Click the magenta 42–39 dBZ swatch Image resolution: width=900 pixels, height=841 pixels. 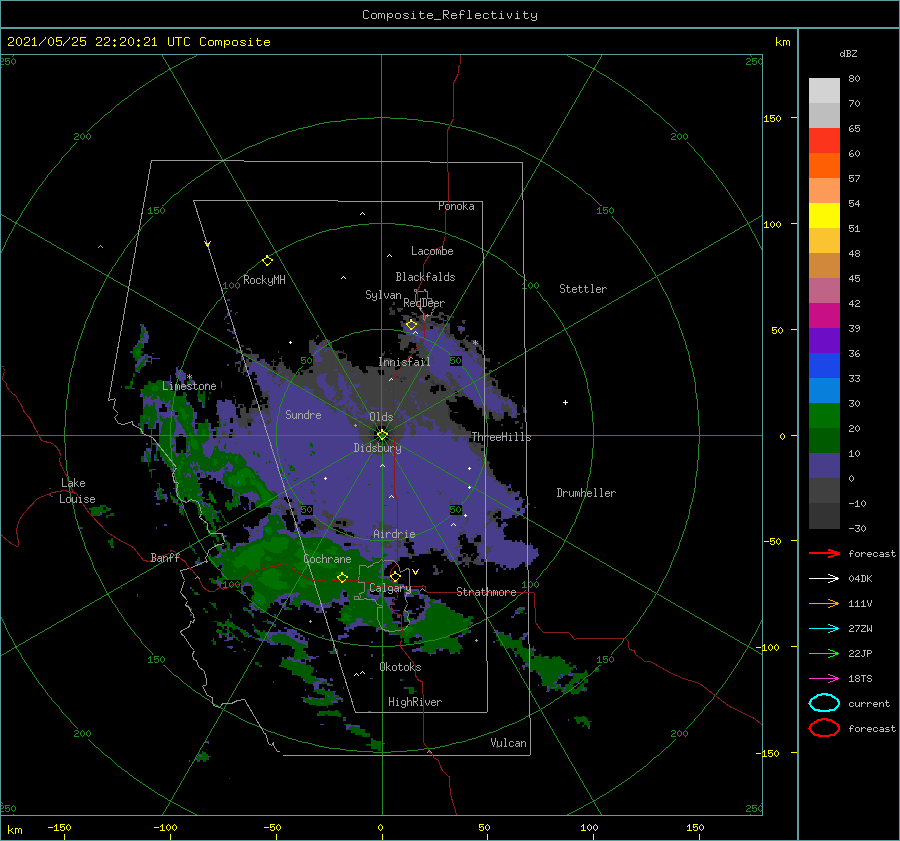pyautogui.click(x=824, y=316)
